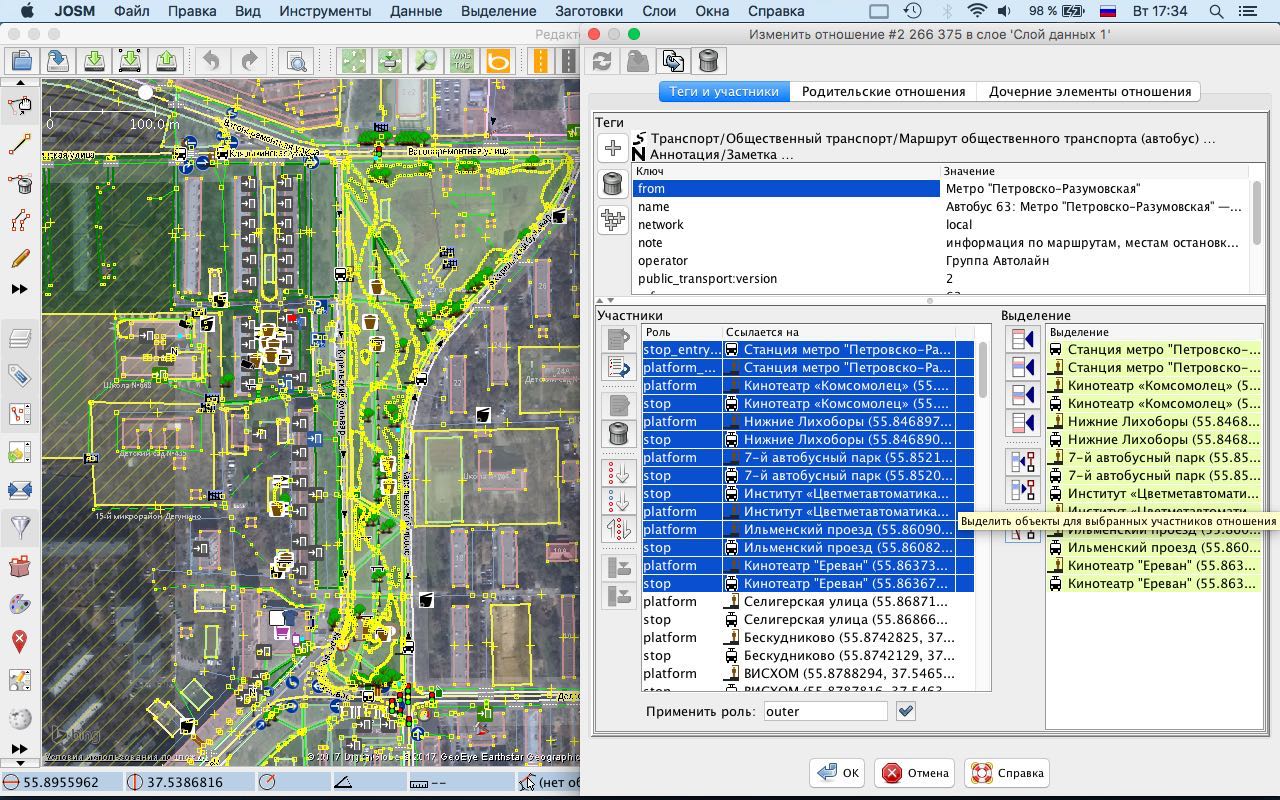The image size is (1280, 800).
Task: Click delete relation trash icon in editor toolbar
Action: click(x=708, y=61)
